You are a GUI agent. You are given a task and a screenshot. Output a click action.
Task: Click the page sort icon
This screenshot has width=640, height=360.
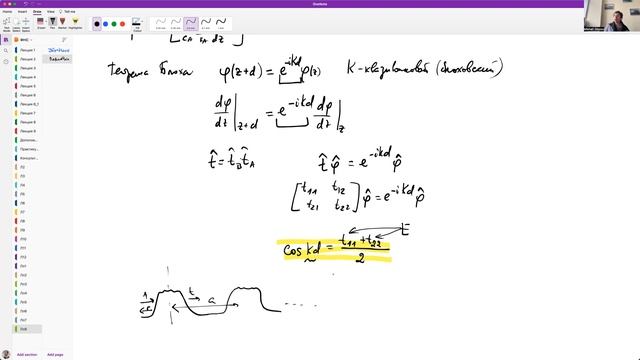point(64,40)
